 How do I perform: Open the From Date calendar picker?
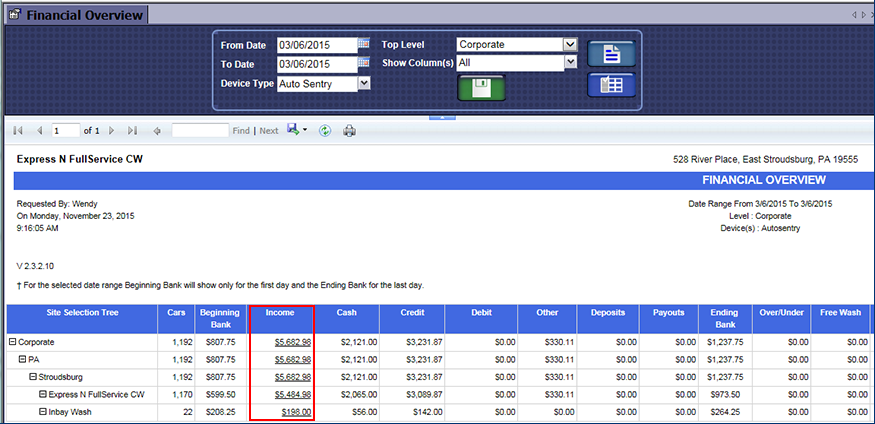tap(364, 44)
